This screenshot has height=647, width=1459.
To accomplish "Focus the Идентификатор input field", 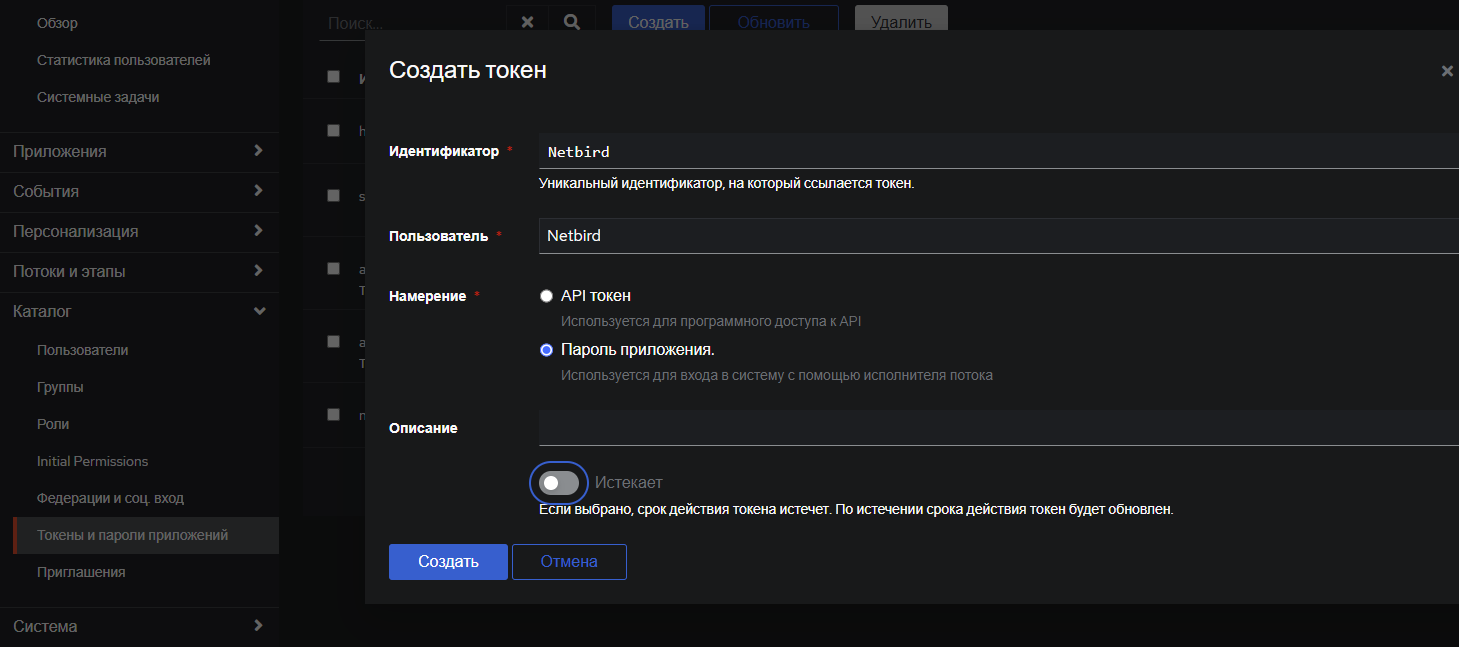I will (x=997, y=152).
